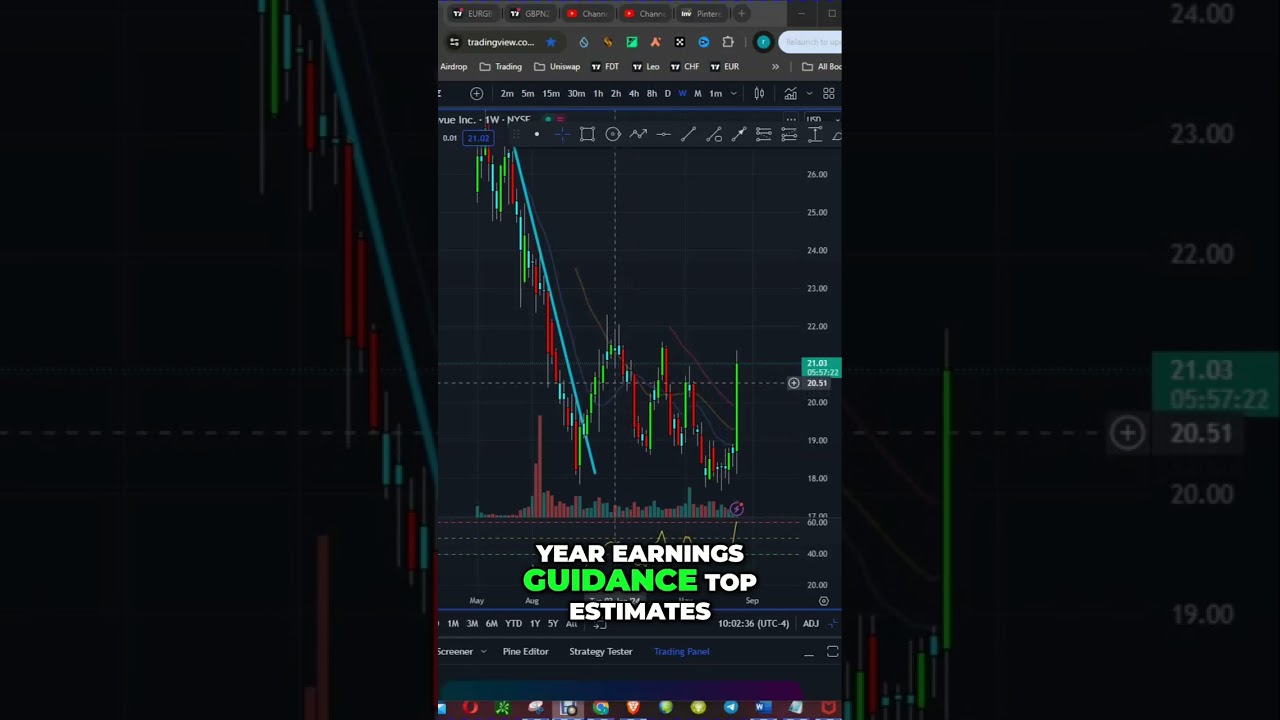Open the Trading bookmarks folder

[x=501, y=67]
